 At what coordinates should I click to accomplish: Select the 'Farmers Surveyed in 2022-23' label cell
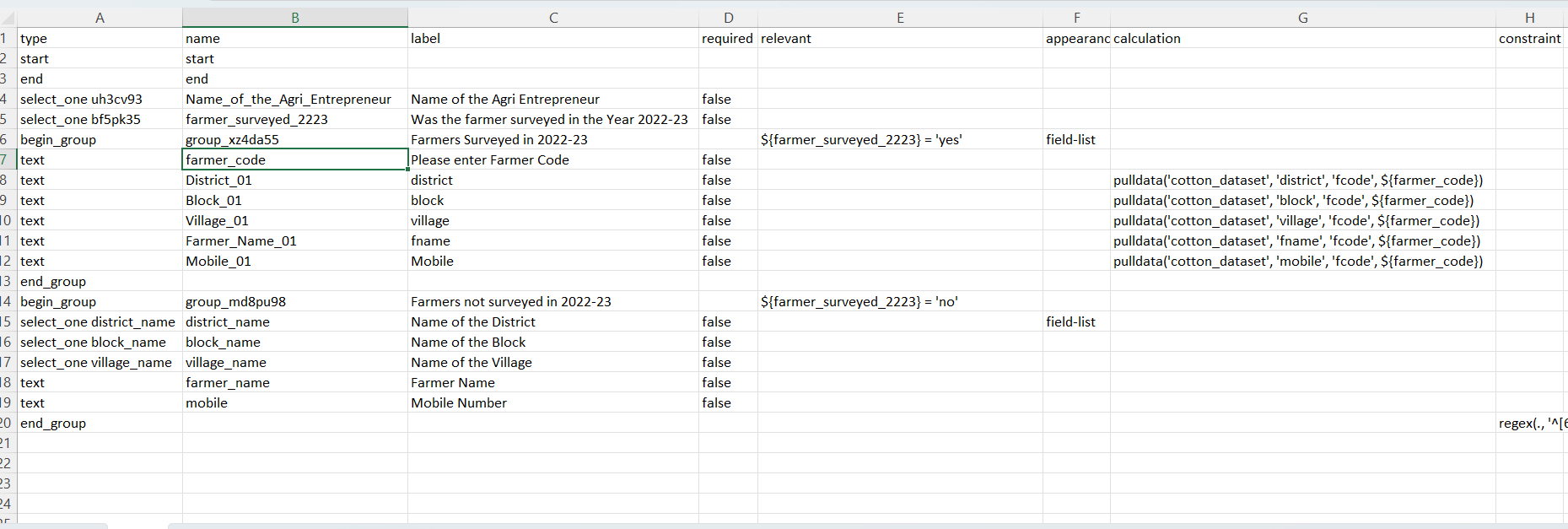552,139
